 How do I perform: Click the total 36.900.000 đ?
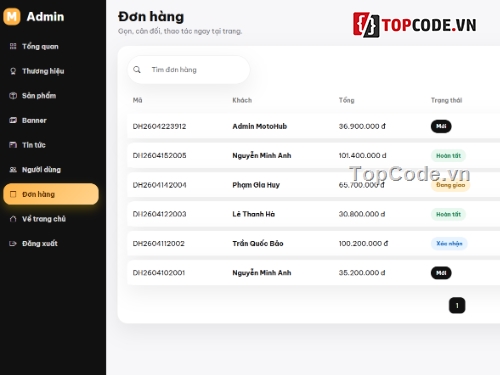click(x=362, y=126)
